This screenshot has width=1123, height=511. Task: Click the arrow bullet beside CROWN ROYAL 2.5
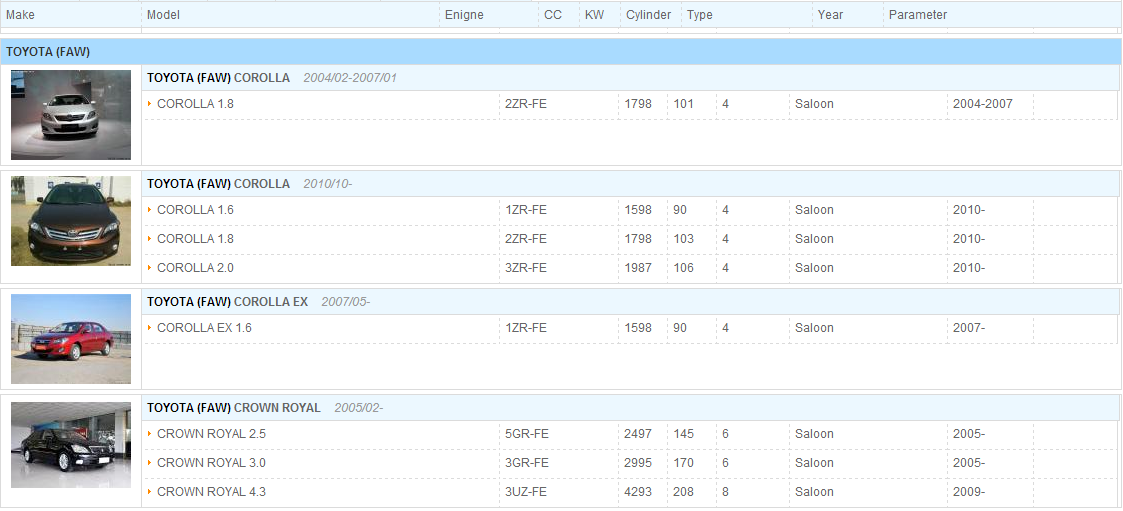pyautogui.click(x=150, y=434)
